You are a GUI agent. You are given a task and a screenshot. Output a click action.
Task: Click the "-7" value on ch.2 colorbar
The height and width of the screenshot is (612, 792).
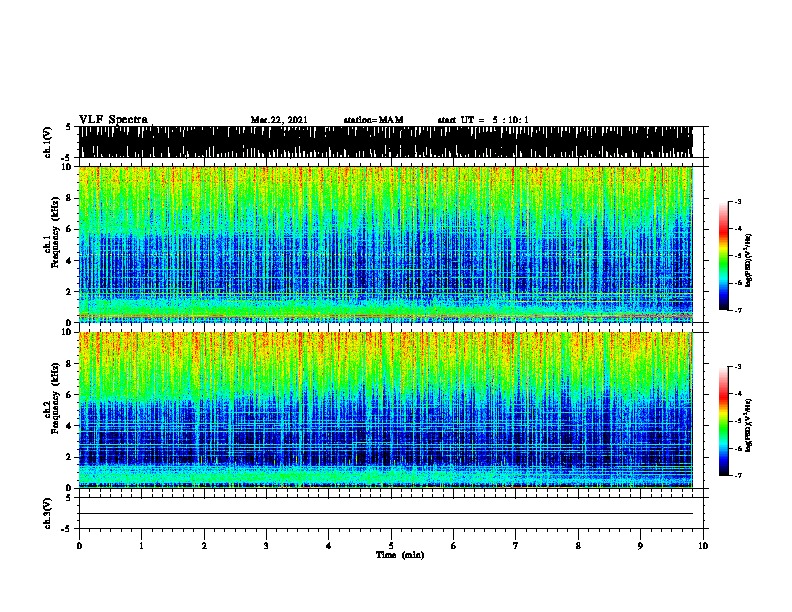[x=737, y=475]
